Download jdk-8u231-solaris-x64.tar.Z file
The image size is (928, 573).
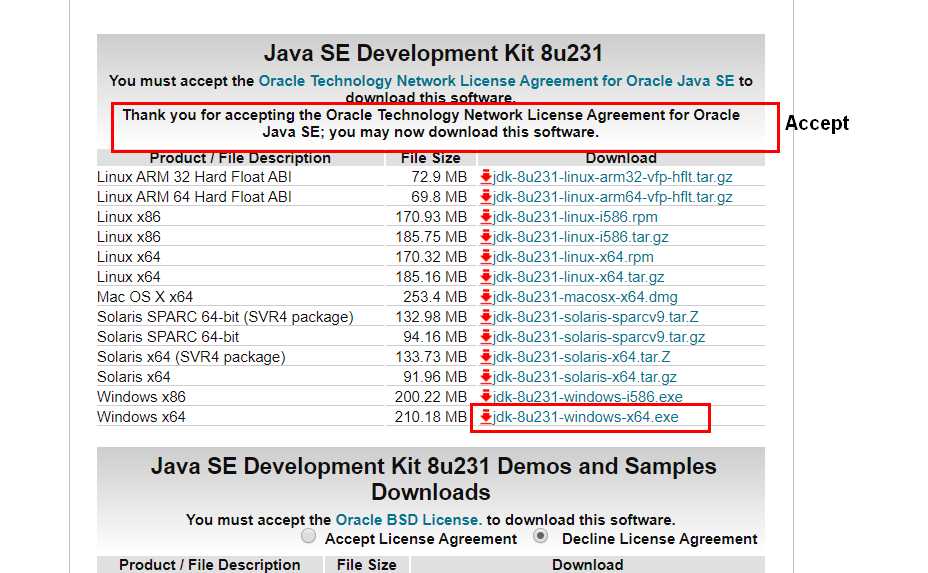tap(582, 357)
